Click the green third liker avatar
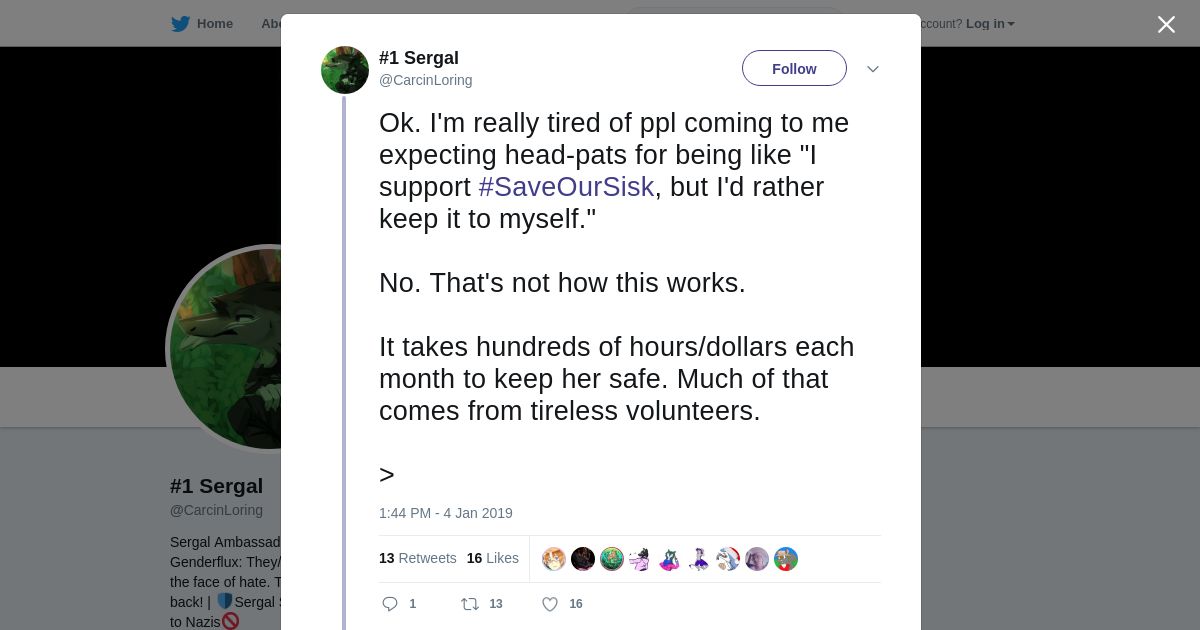Screen dimensions: 1200x630 pos(612,559)
